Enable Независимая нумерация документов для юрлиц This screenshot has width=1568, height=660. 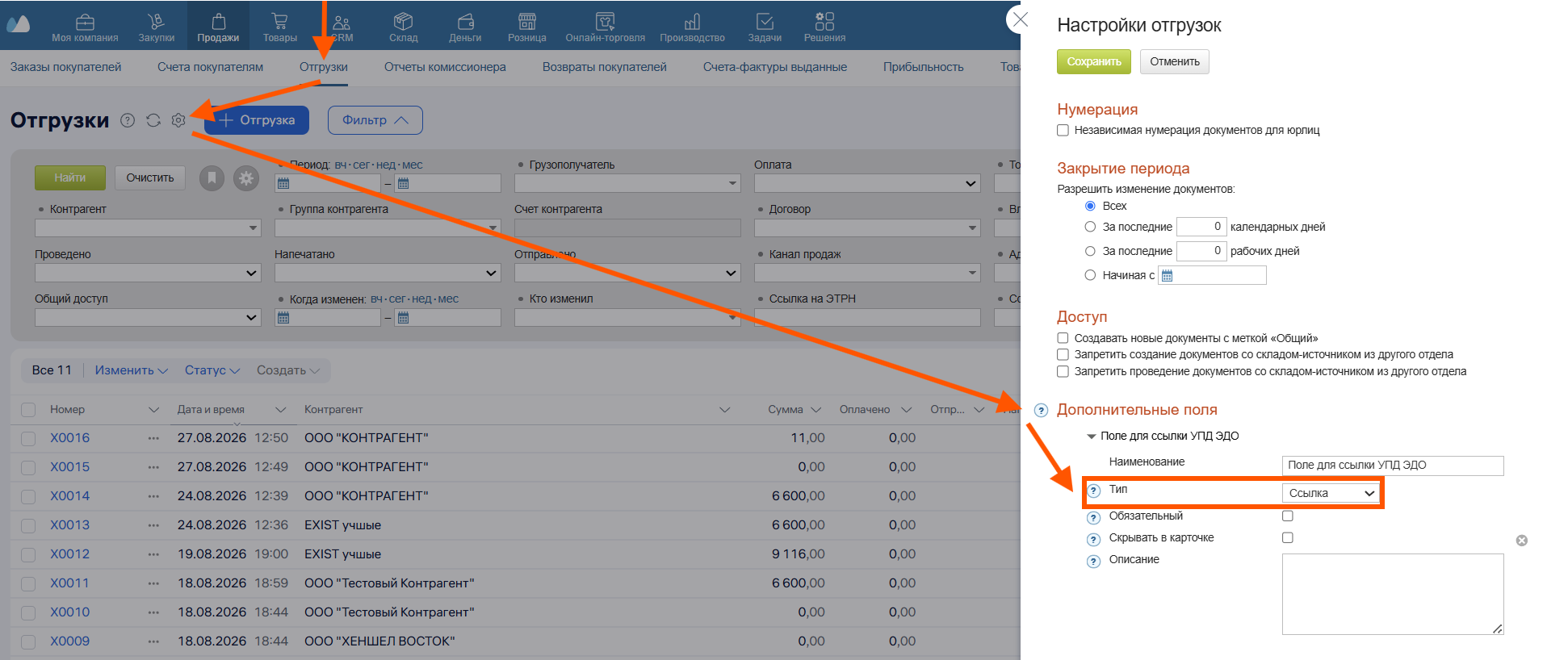tap(1063, 130)
